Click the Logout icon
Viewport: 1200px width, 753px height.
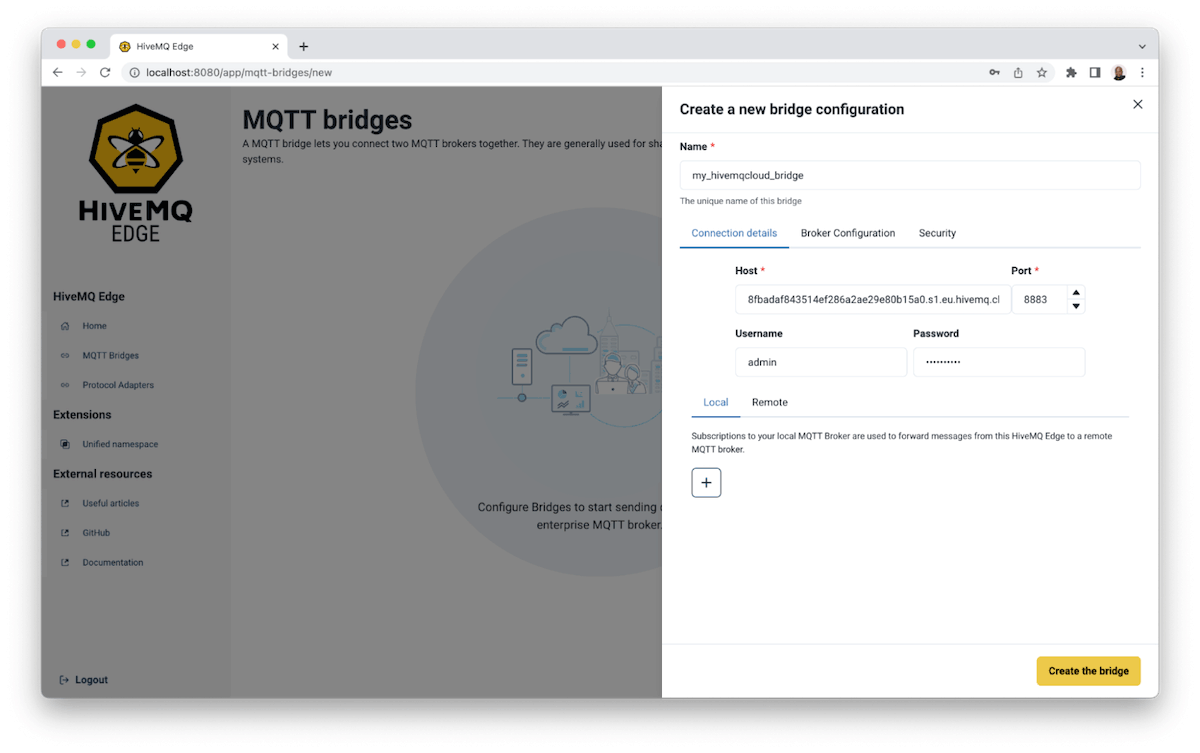coord(65,680)
